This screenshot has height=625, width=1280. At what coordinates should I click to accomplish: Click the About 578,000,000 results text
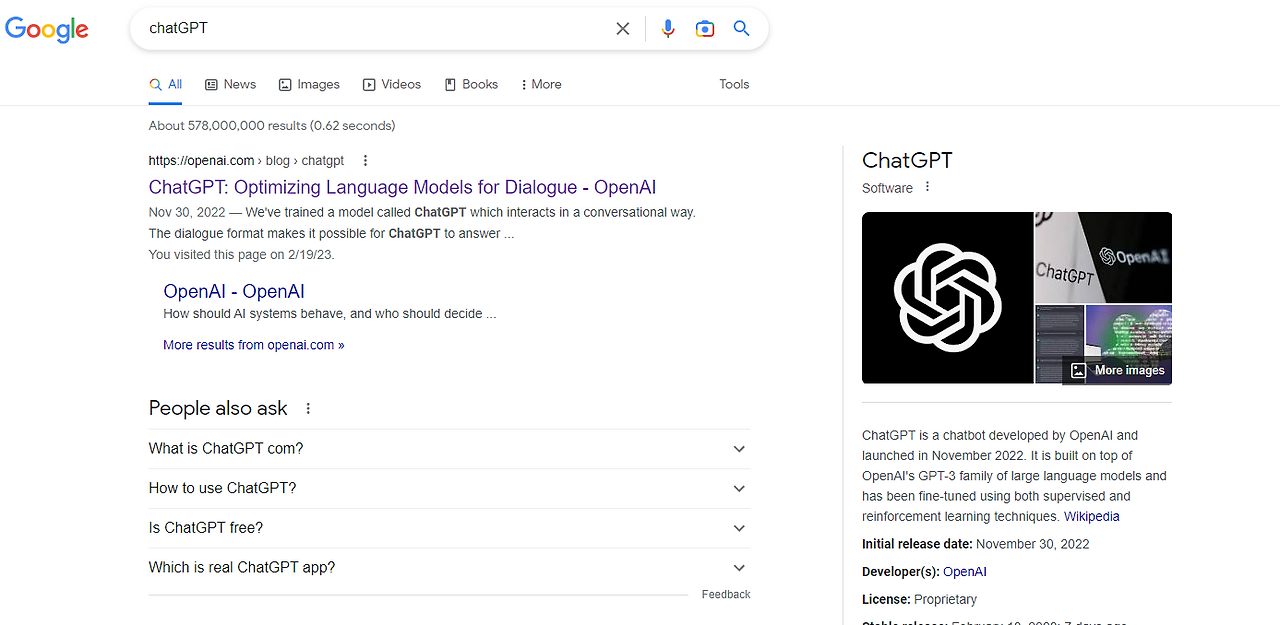(272, 126)
